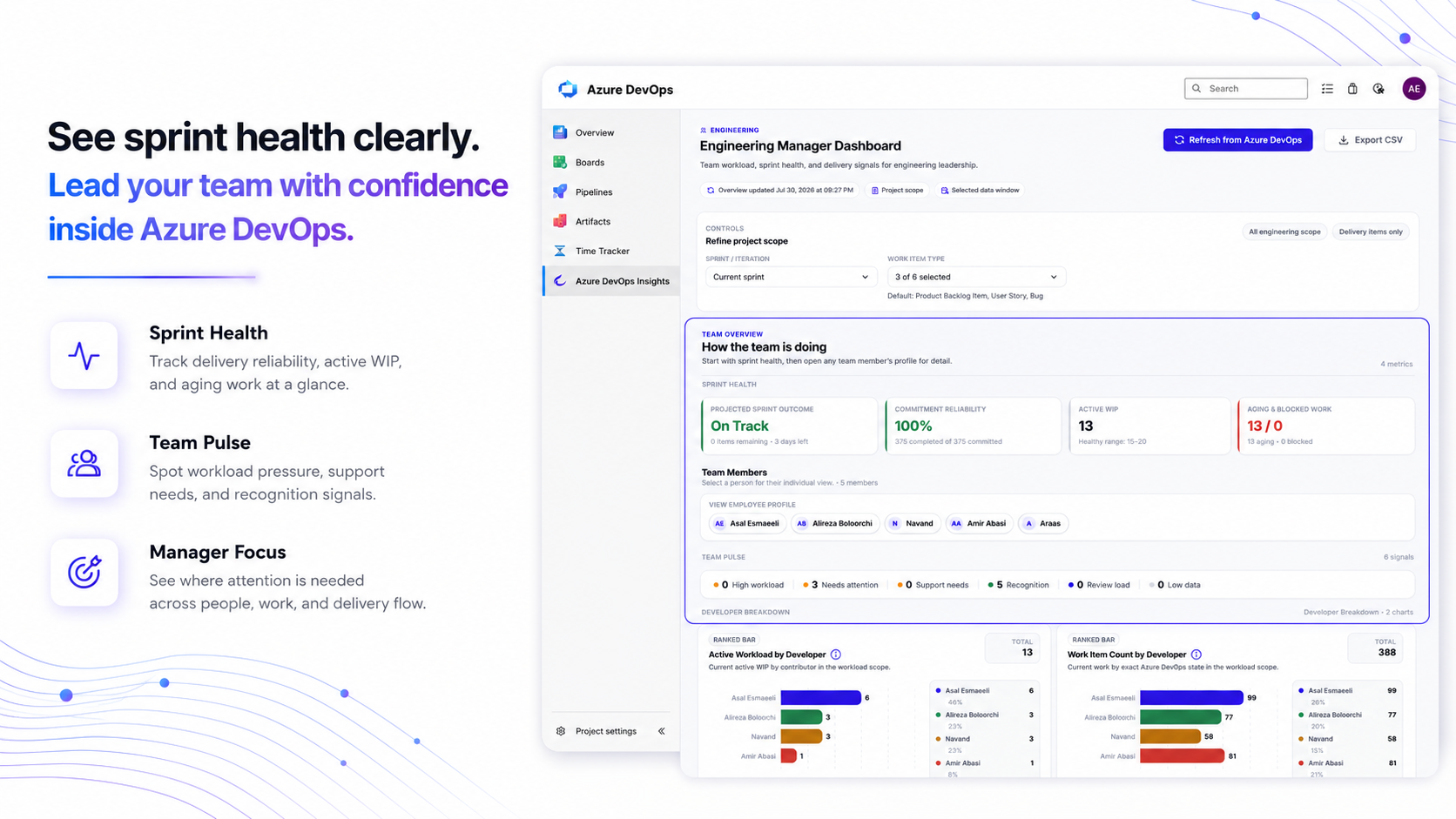Click the Aging & Blocked Work card
The height and width of the screenshot is (819, 1456).
1325,426
